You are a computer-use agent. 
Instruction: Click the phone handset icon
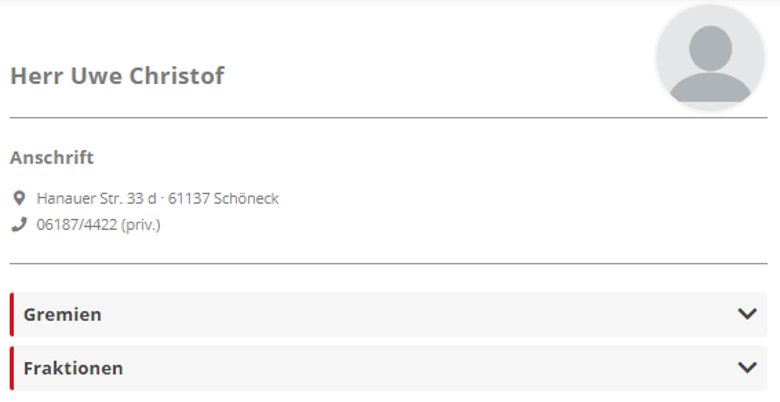(x=19, y=225)
